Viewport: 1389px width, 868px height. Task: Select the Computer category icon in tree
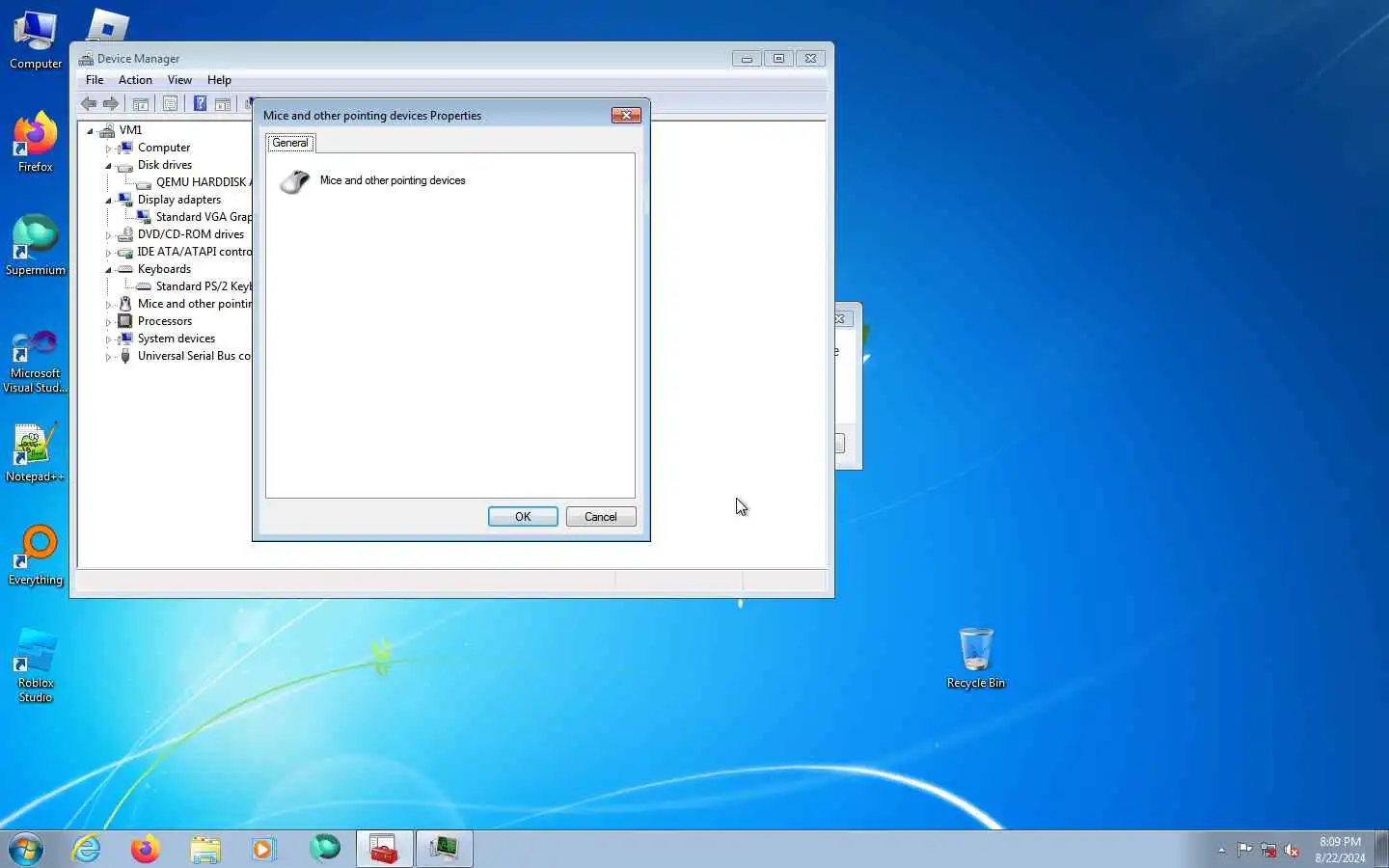coord(124,148)
